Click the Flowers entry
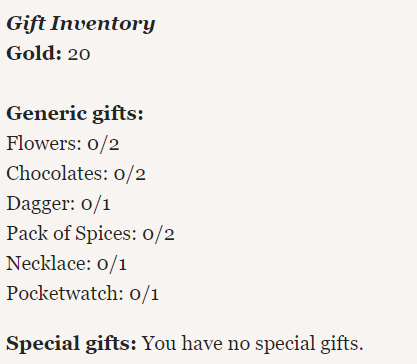The width and height of the screenshot is (417, 364). tap(63, 144)
